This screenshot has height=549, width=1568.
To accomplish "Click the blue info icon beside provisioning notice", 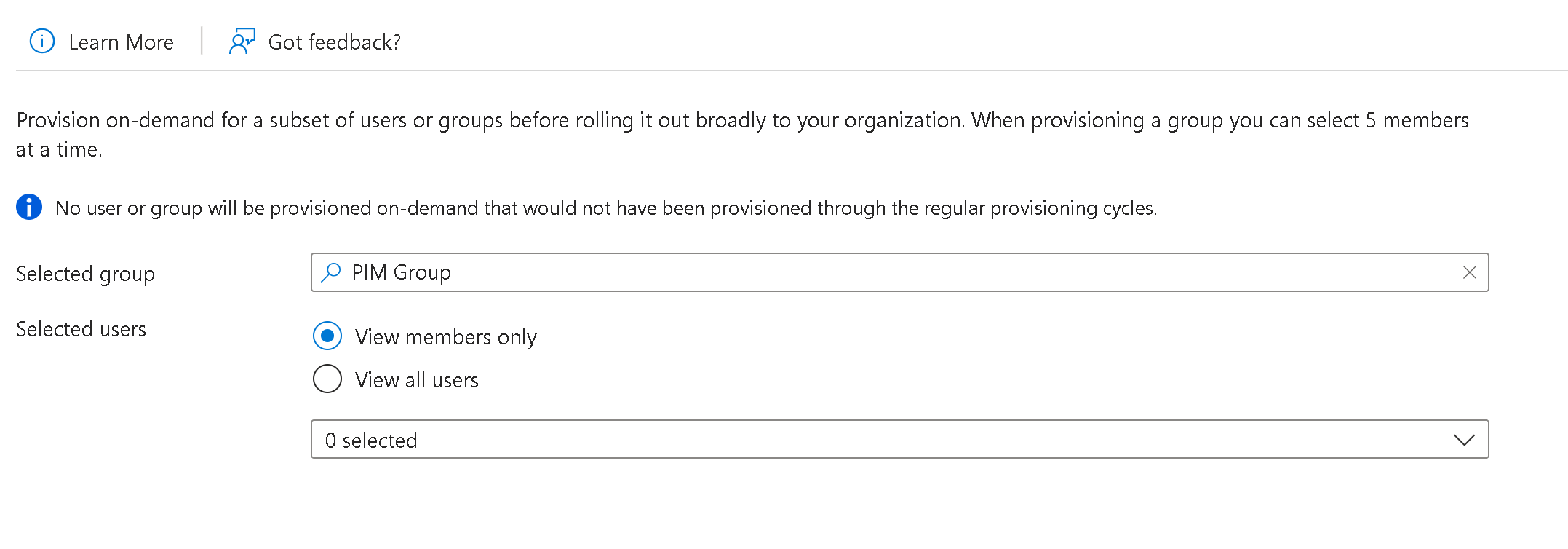I will (x=29, y=208).
